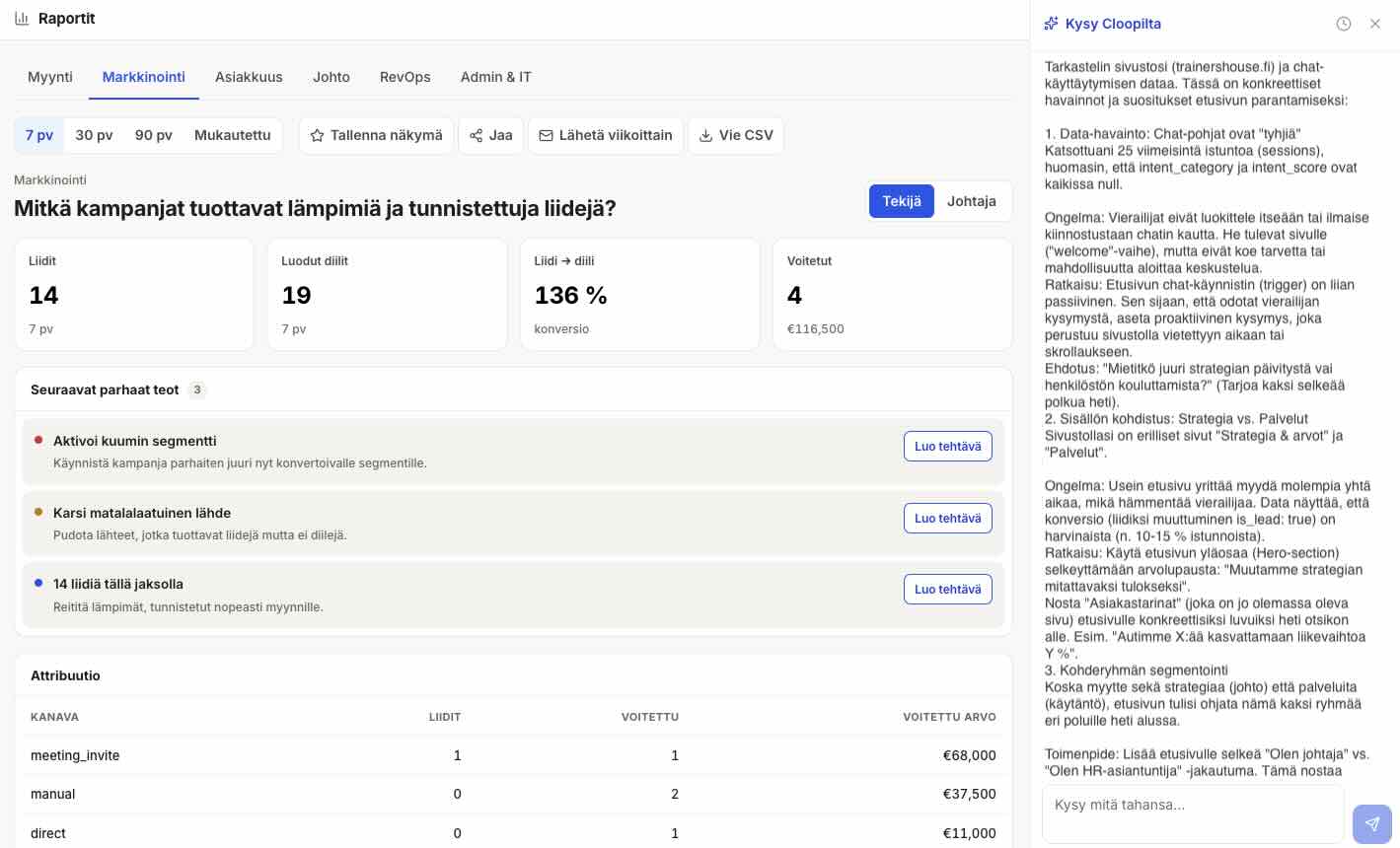Click the €37,500 value
This screenshot has height=848, width=1400.
[x=970, y=794]
